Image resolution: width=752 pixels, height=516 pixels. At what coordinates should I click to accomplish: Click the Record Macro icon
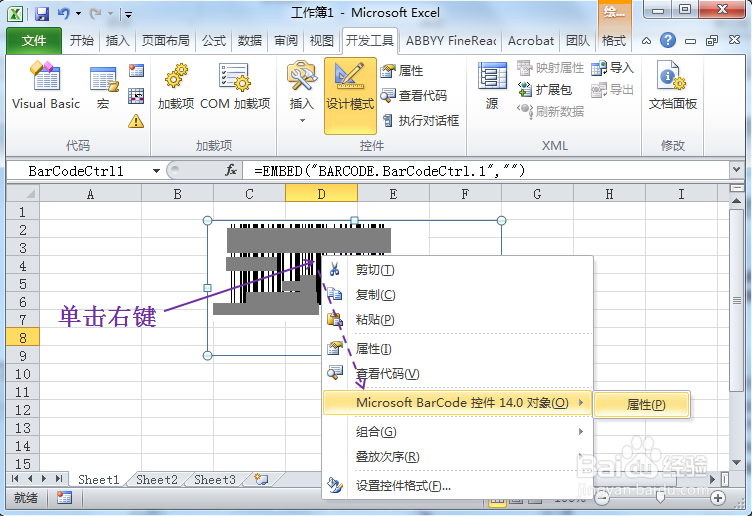136,71
